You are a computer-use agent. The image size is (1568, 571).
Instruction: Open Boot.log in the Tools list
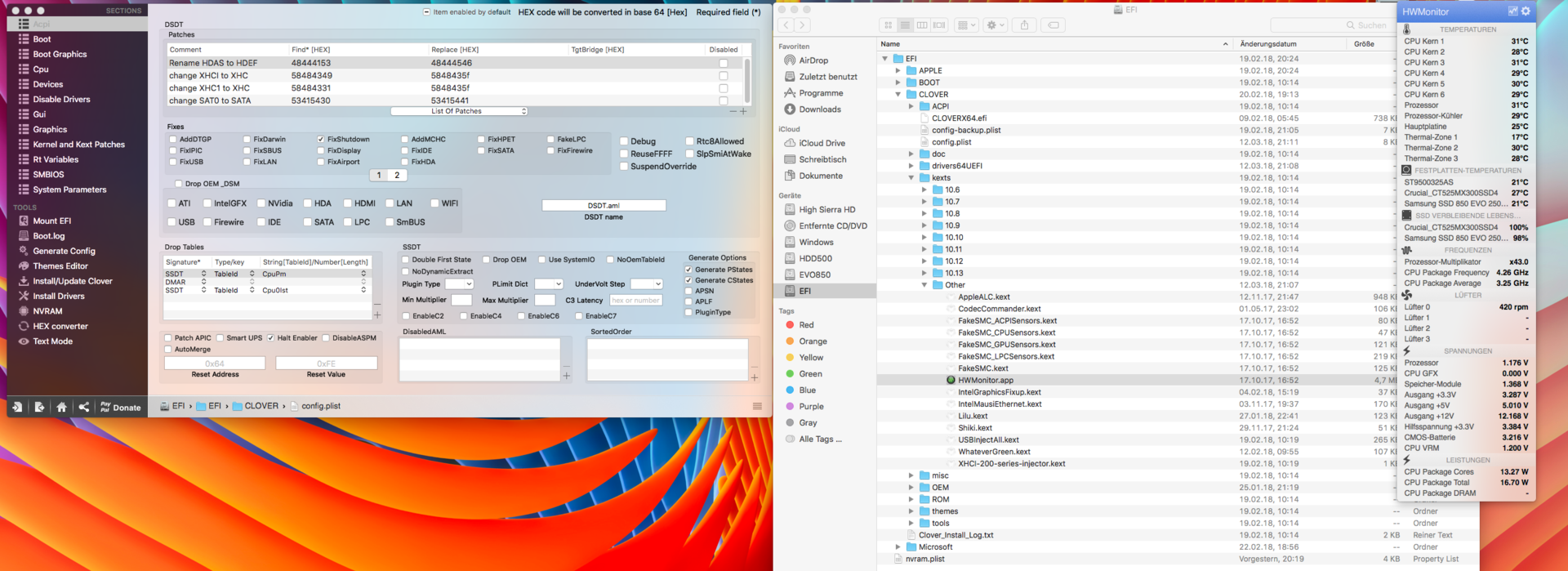[x=48, y=236]
